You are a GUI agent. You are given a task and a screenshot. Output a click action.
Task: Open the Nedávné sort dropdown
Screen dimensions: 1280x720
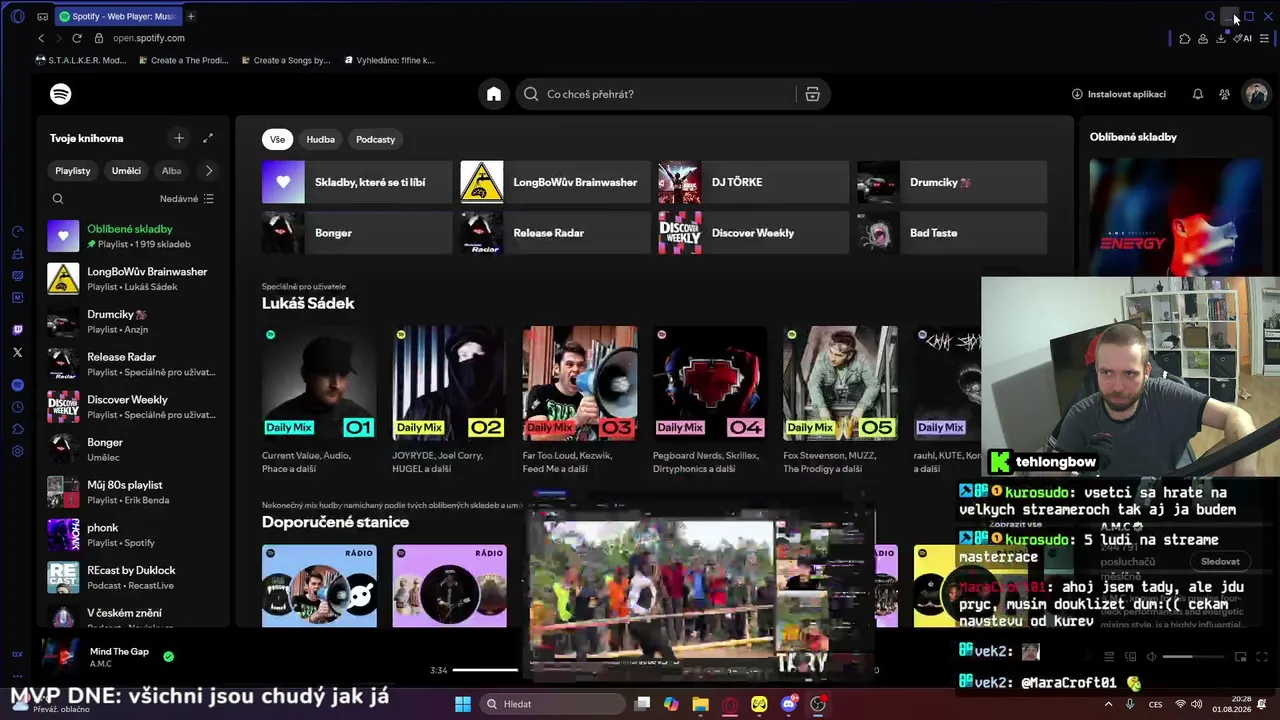187,199
